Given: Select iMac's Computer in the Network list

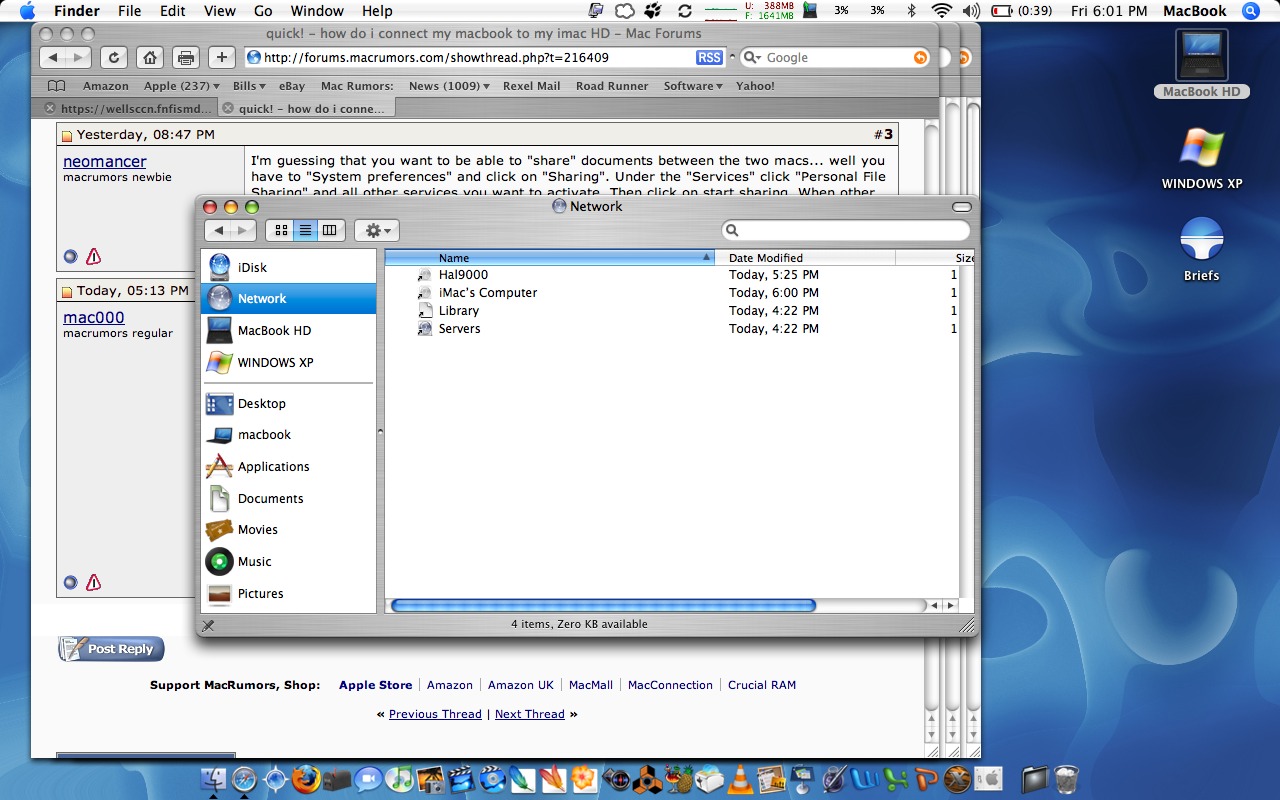Looking at the screenshot, I should pyautogui.click(x=488, y=293).
